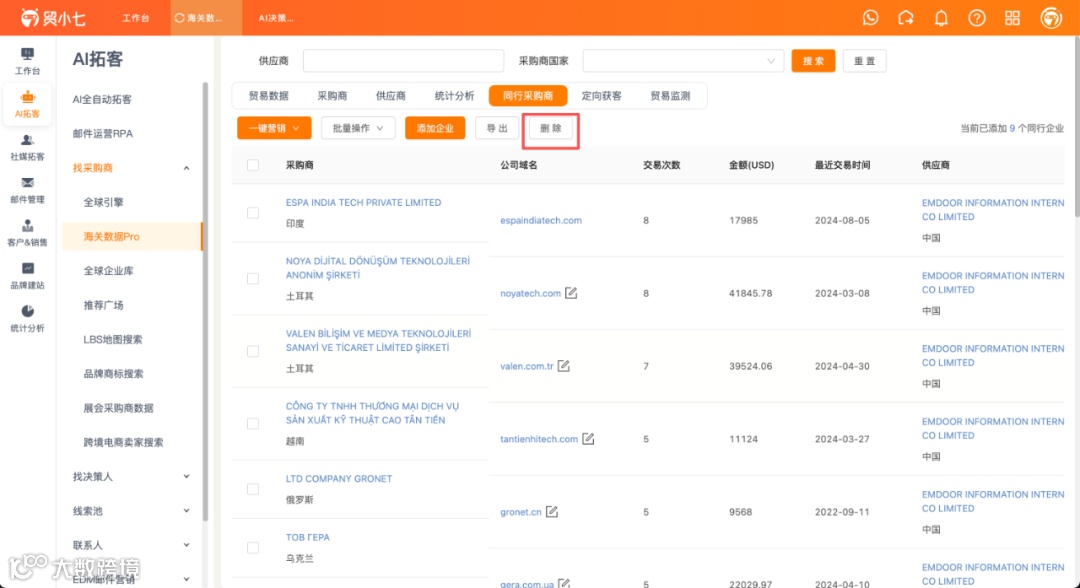Switch to the 贸易监测 tab
This screenshot has height=588, width=1080.
[670, 96]
